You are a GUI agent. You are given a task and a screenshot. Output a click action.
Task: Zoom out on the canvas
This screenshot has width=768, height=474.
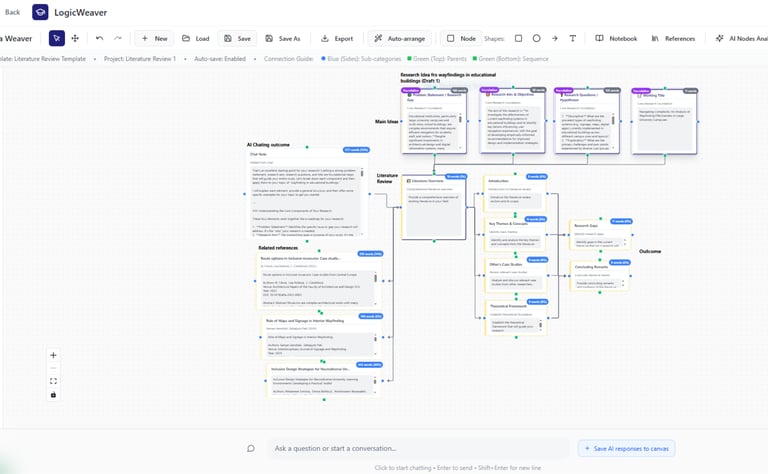pyautogui.click(x=53, y=368)
